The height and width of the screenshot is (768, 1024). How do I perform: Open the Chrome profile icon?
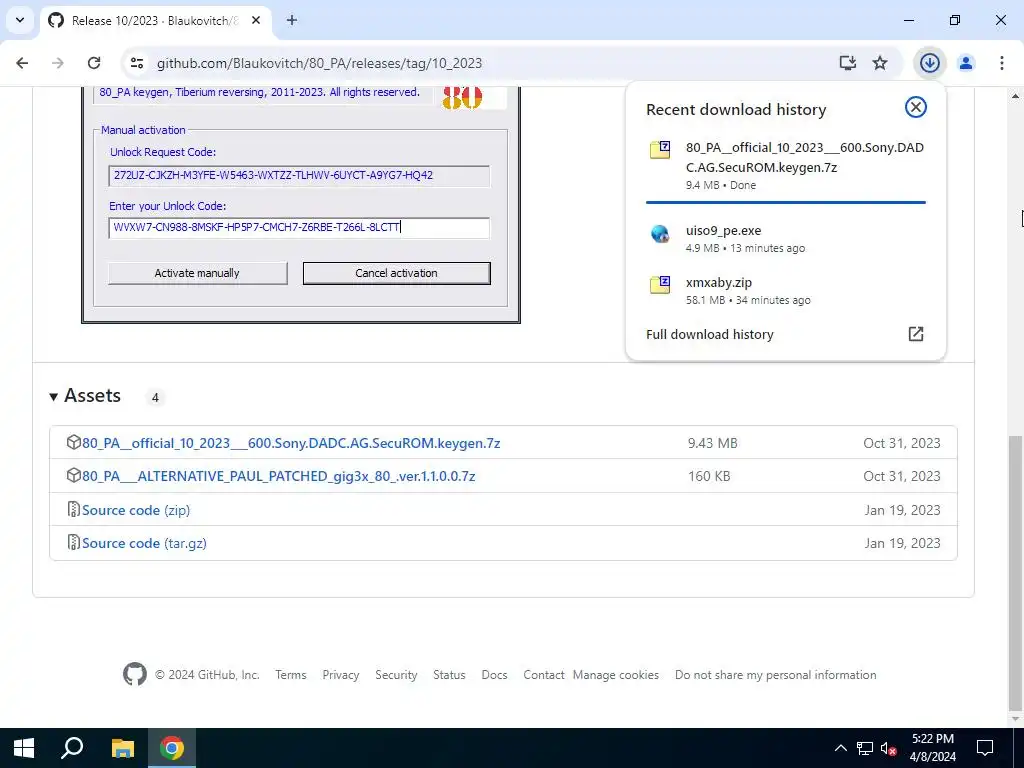click(966, 63)
